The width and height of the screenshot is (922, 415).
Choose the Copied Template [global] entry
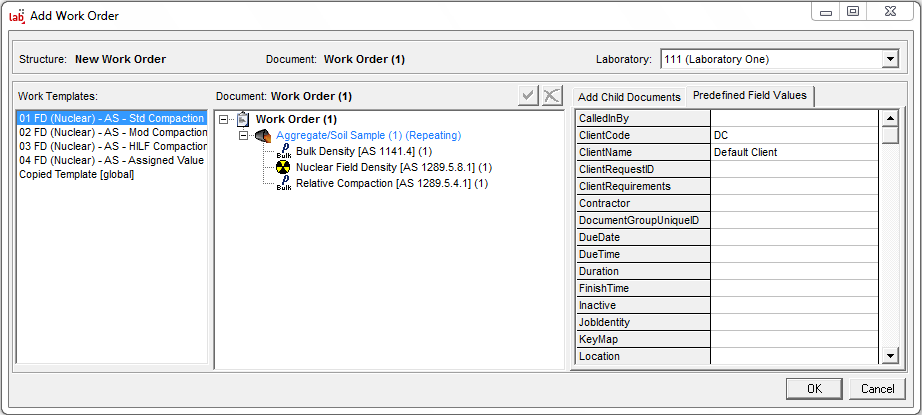[x=76, y=174]
